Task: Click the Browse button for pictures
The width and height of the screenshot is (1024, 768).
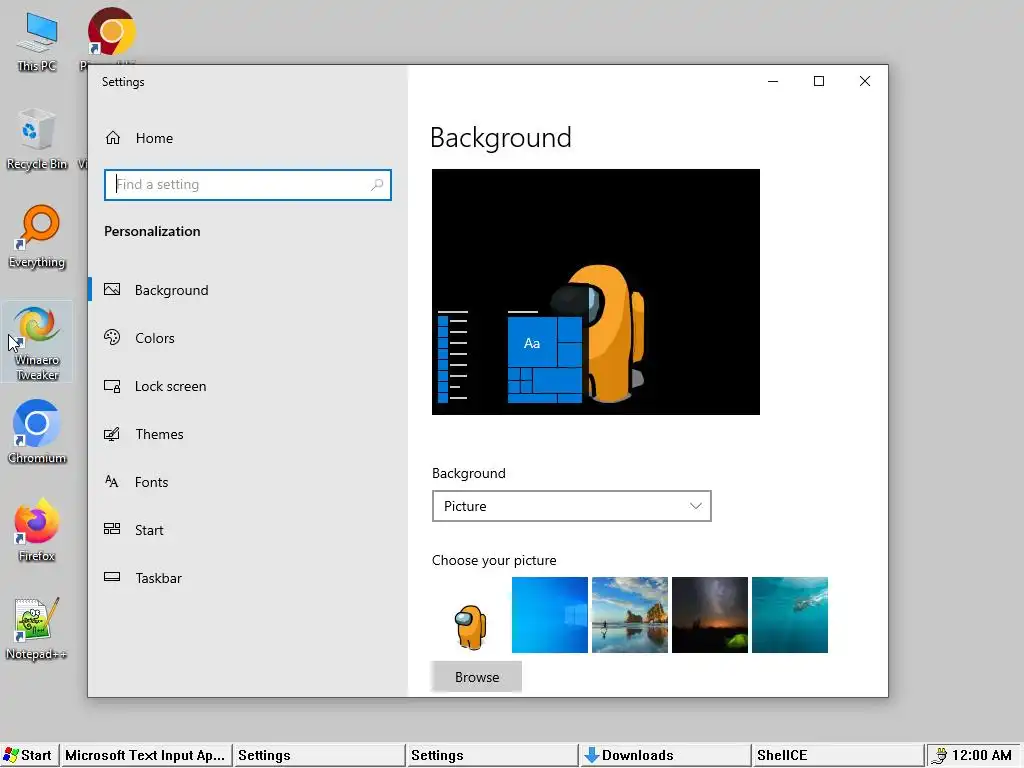Action: (x=477, y=677)
